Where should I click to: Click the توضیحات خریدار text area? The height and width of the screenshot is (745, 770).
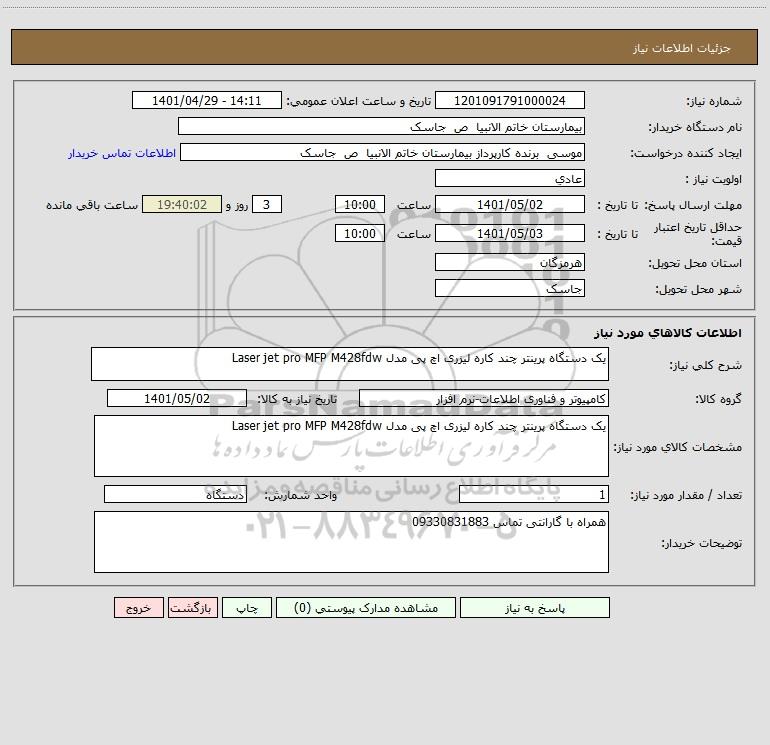point(351,542)
